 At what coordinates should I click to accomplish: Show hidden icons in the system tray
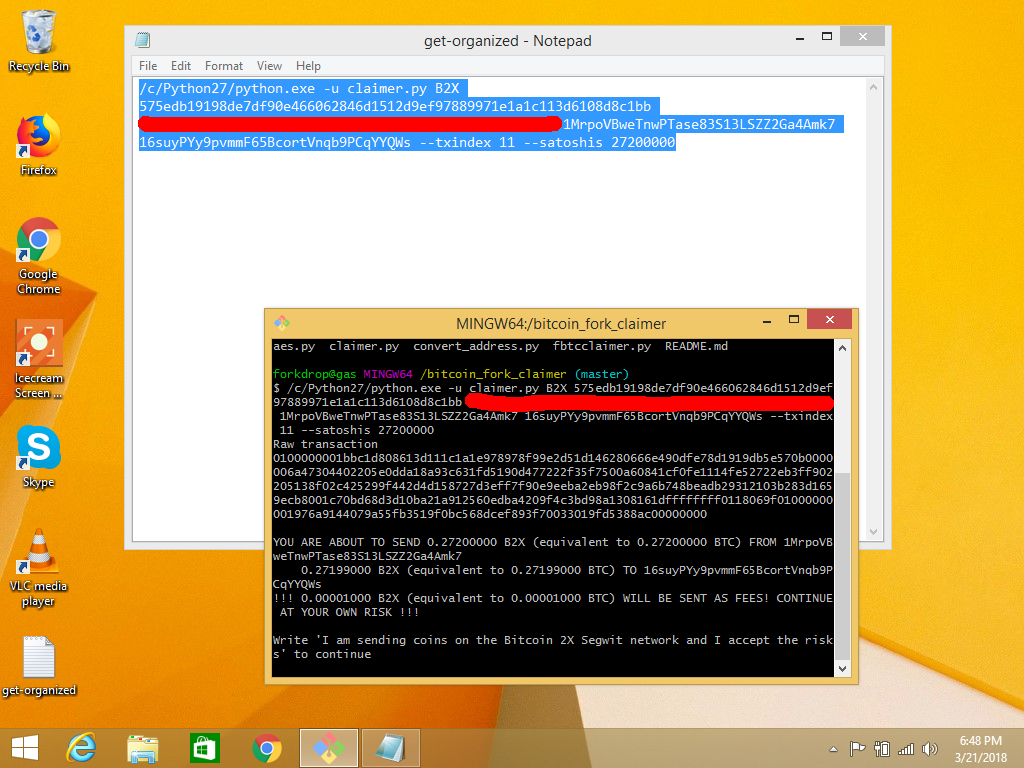click(x=834, y=748)
